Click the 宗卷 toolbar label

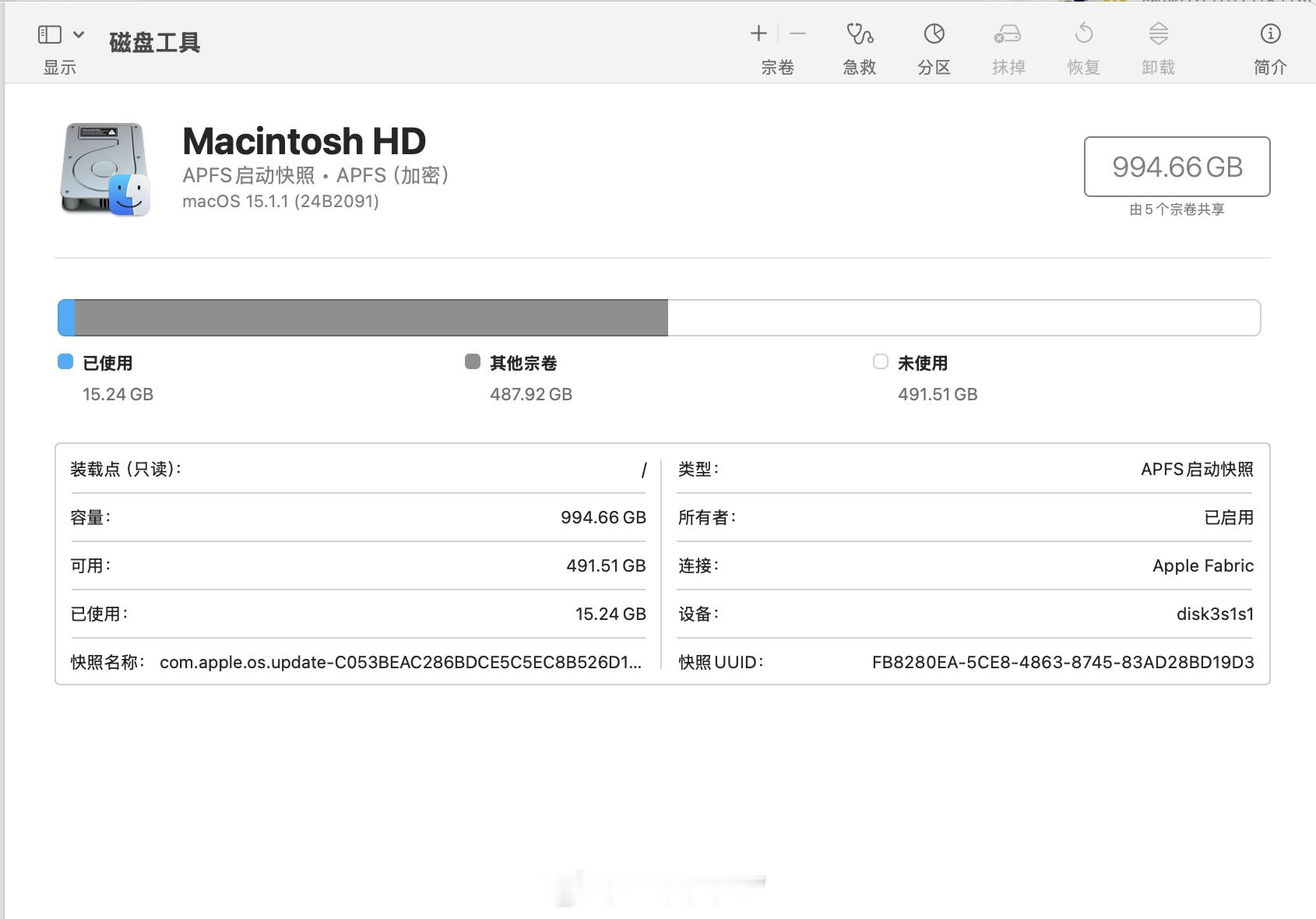[x=777, y=67]
